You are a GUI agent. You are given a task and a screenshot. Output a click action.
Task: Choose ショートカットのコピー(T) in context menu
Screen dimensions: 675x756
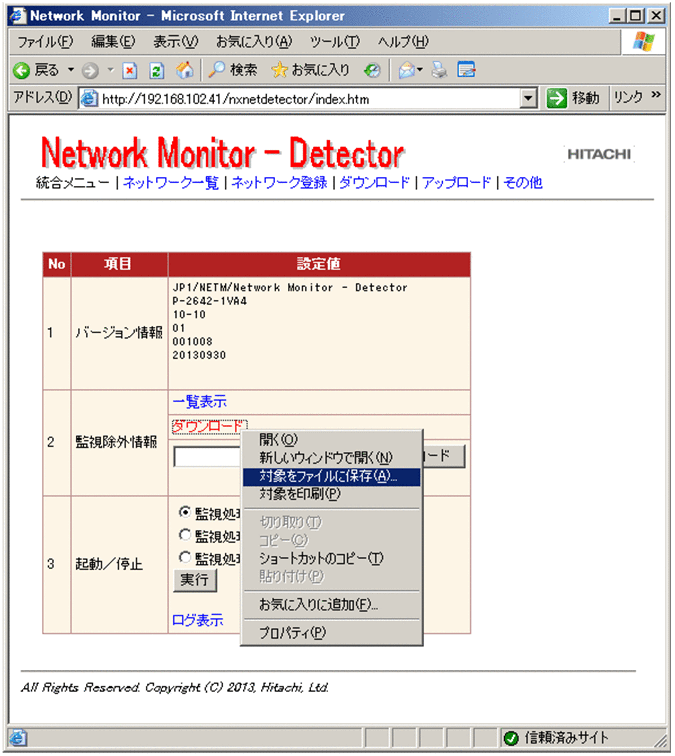point(331,558)
